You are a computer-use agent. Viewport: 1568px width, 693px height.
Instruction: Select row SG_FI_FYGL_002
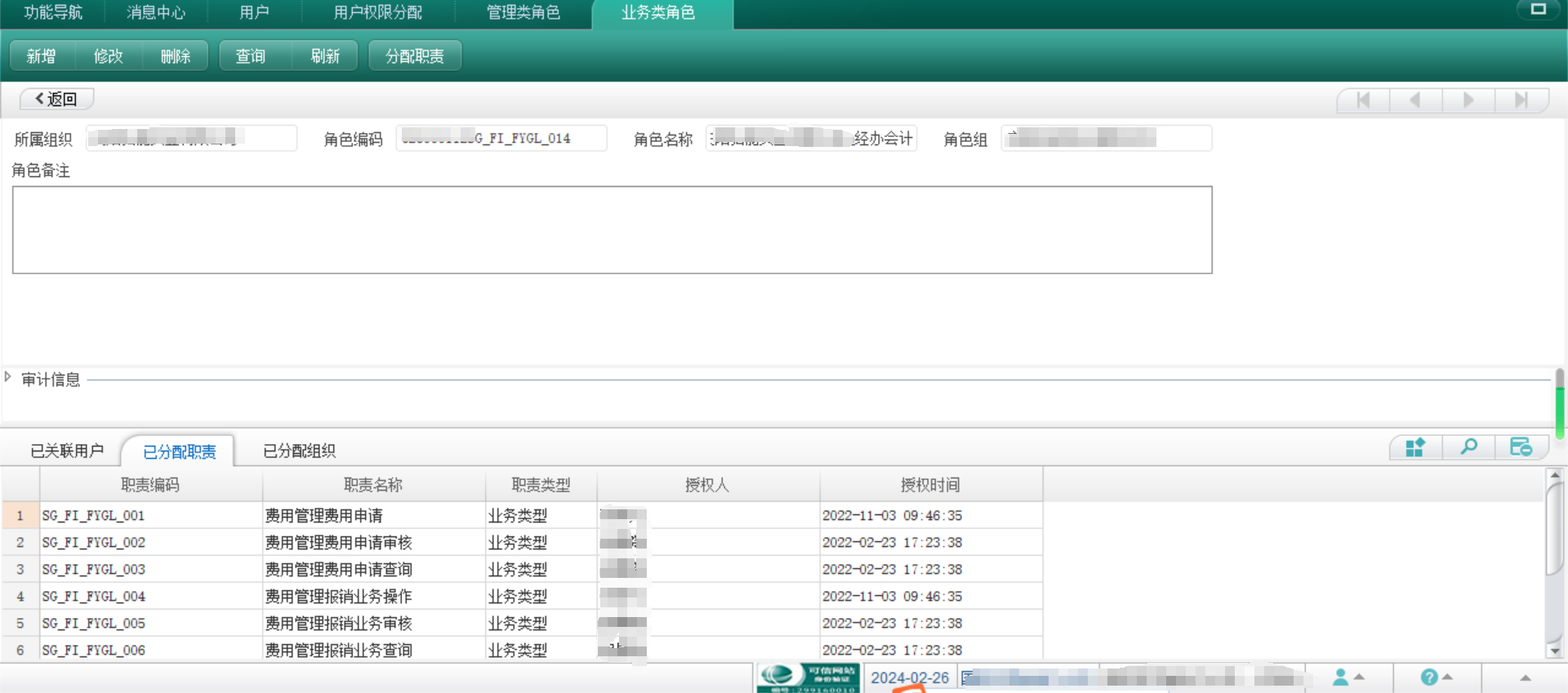(523, 542)
